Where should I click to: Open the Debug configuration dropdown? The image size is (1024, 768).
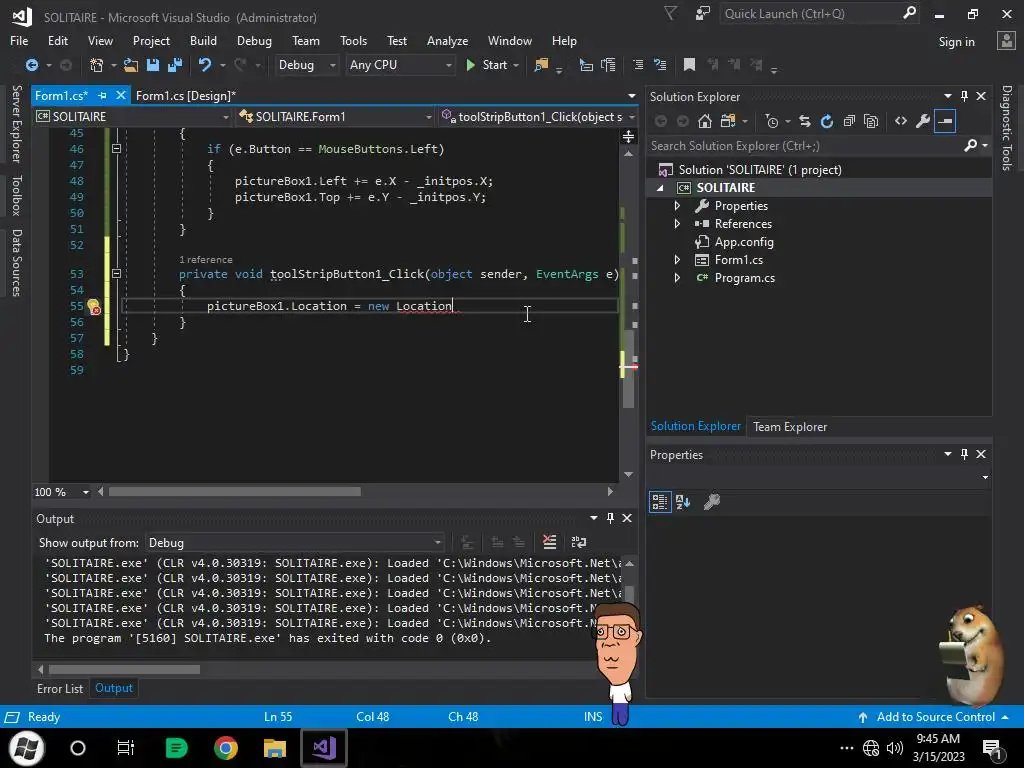(x=306, y=65)
